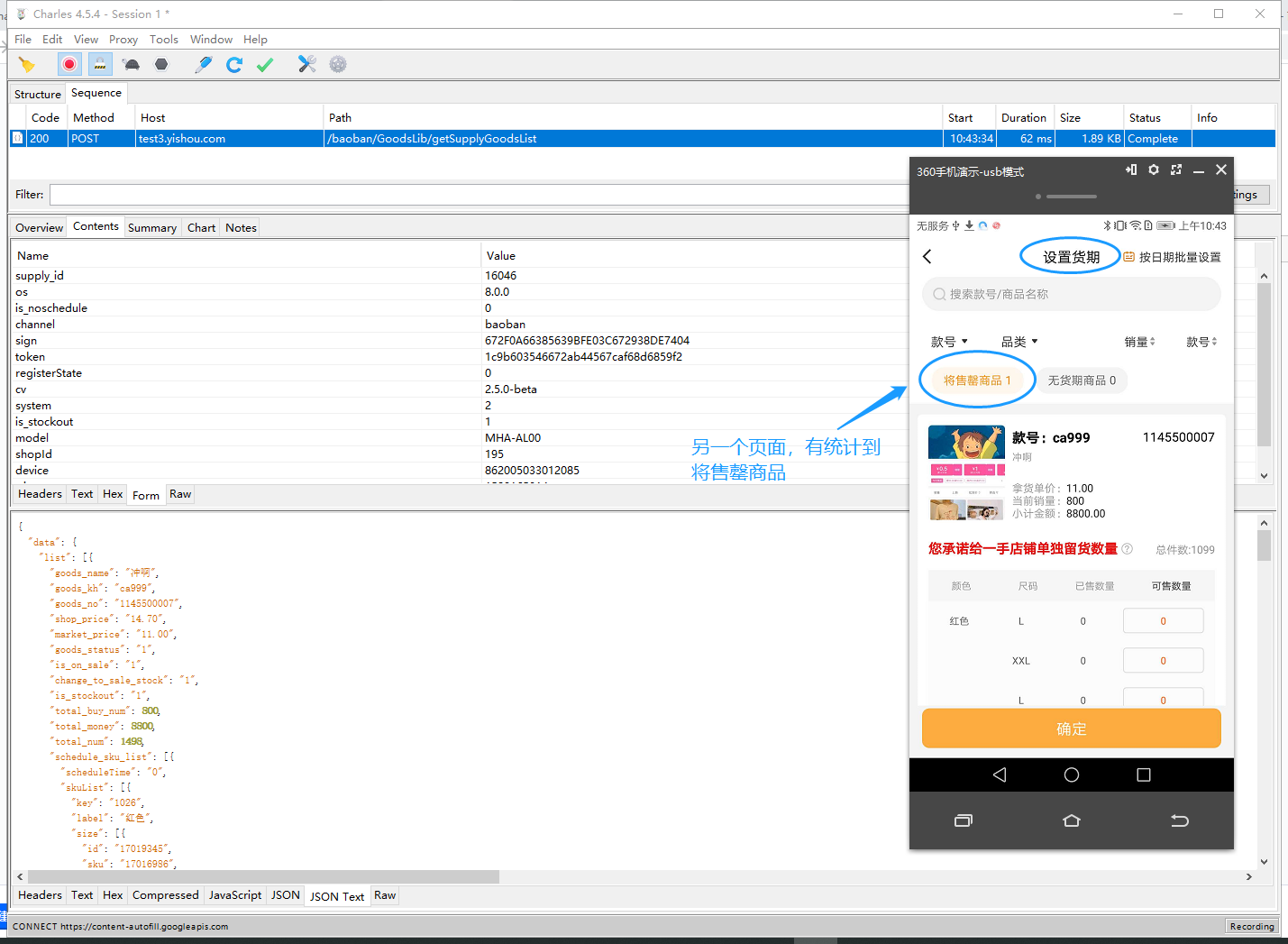This screenshot has height=944, width=1288.
Task: Toggle SSL Proxying padlock icon
Action: click(100, 64)
